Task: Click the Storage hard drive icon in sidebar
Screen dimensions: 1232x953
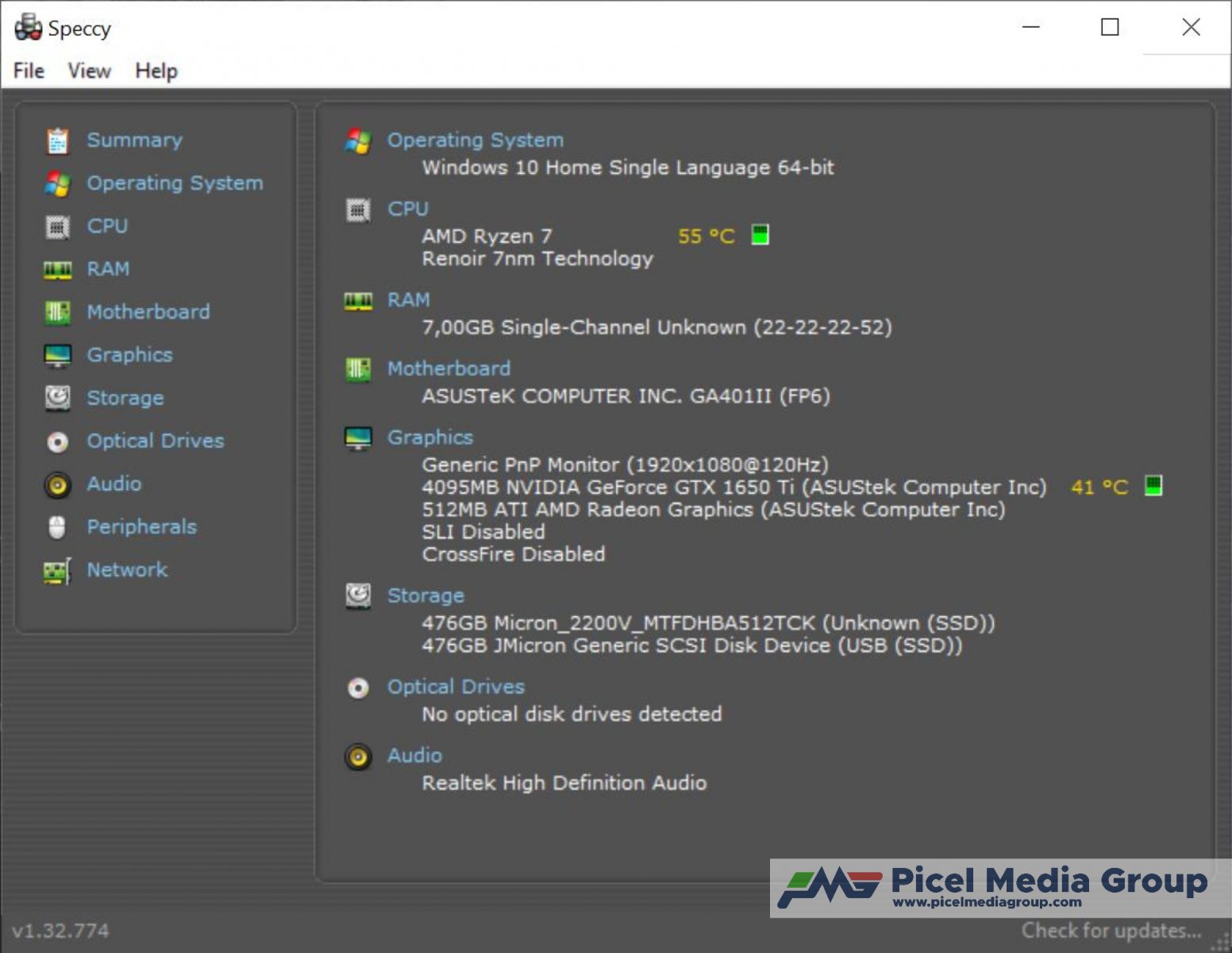Action: pos(57,398)
